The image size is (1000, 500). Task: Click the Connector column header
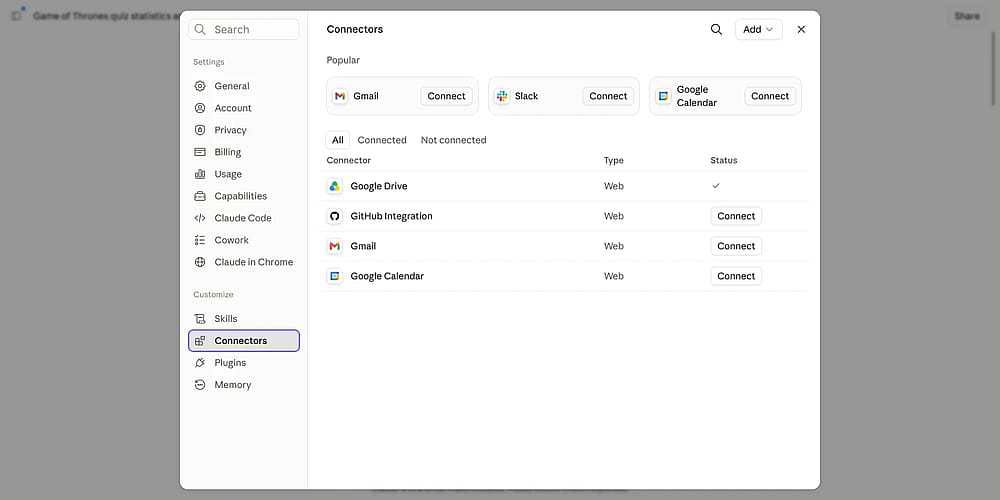click(348, 160)
